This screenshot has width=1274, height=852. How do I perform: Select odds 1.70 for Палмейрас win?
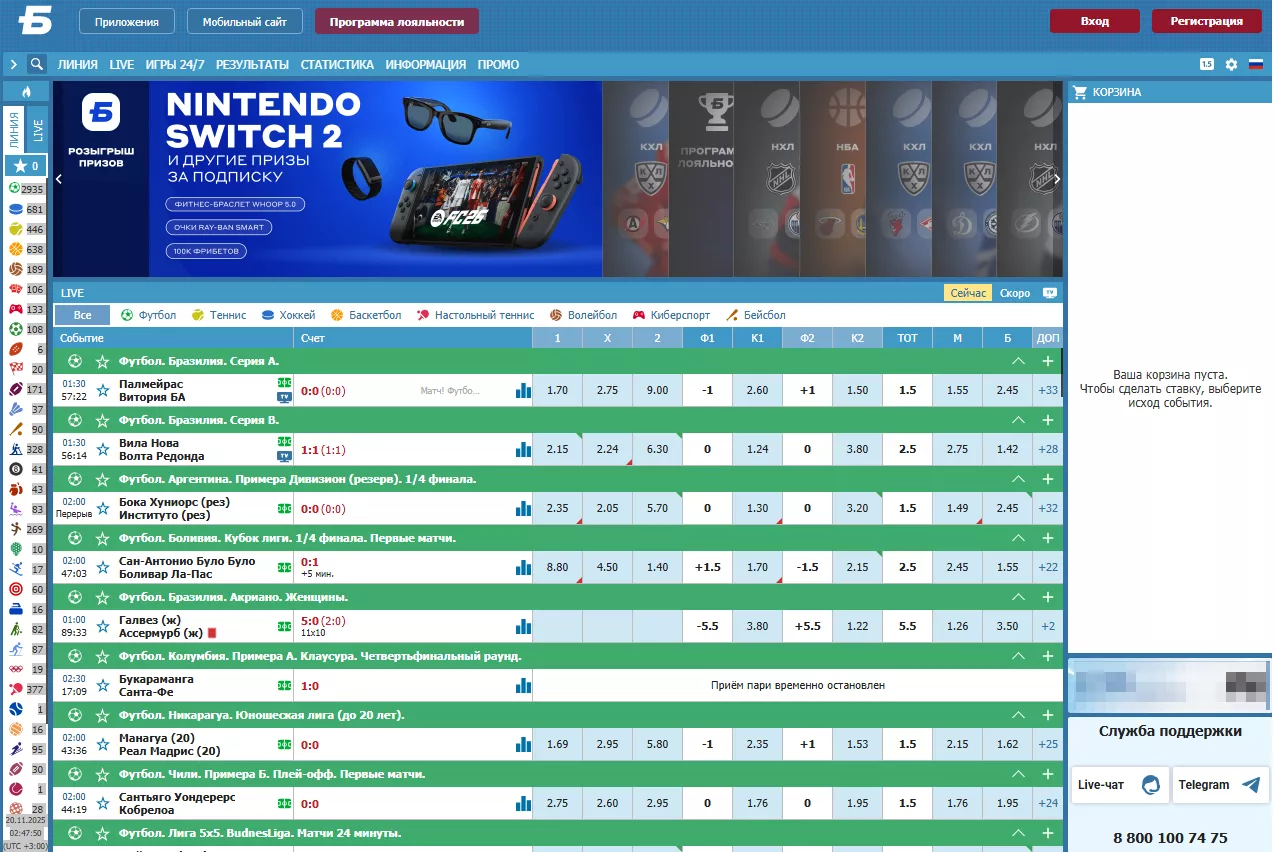tap(557, 391)
